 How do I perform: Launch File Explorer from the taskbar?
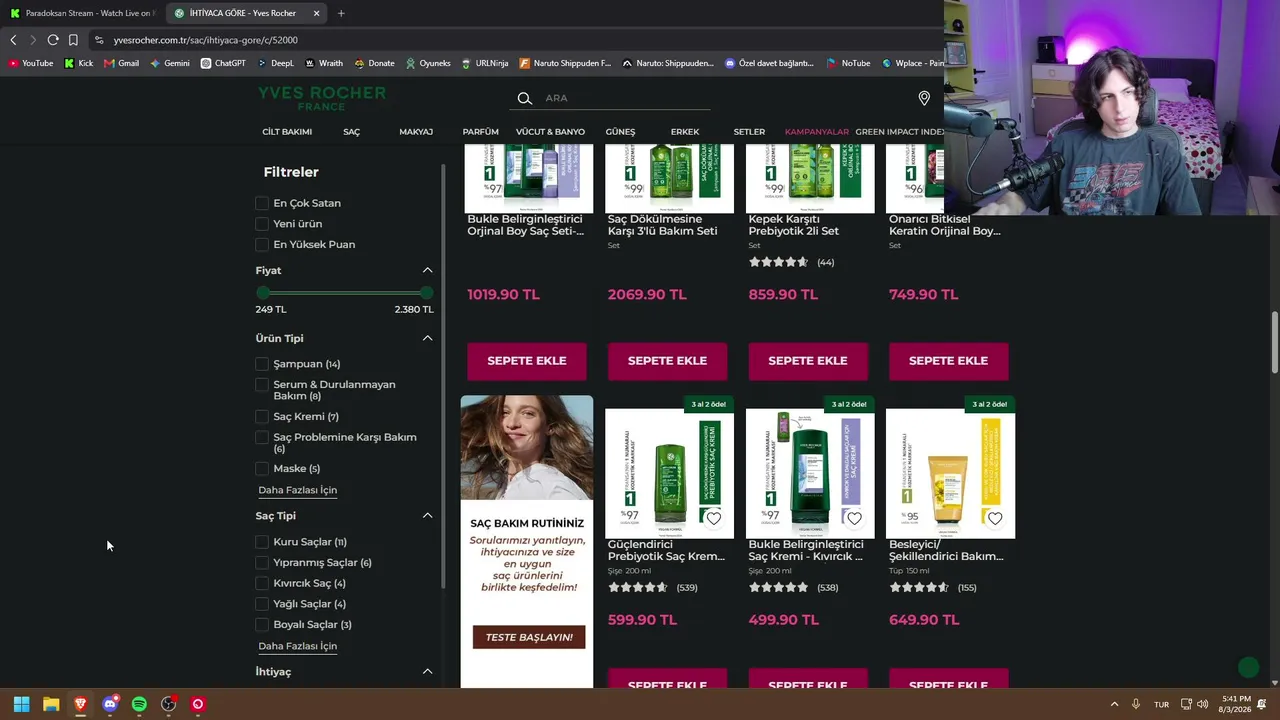[51, 704]
